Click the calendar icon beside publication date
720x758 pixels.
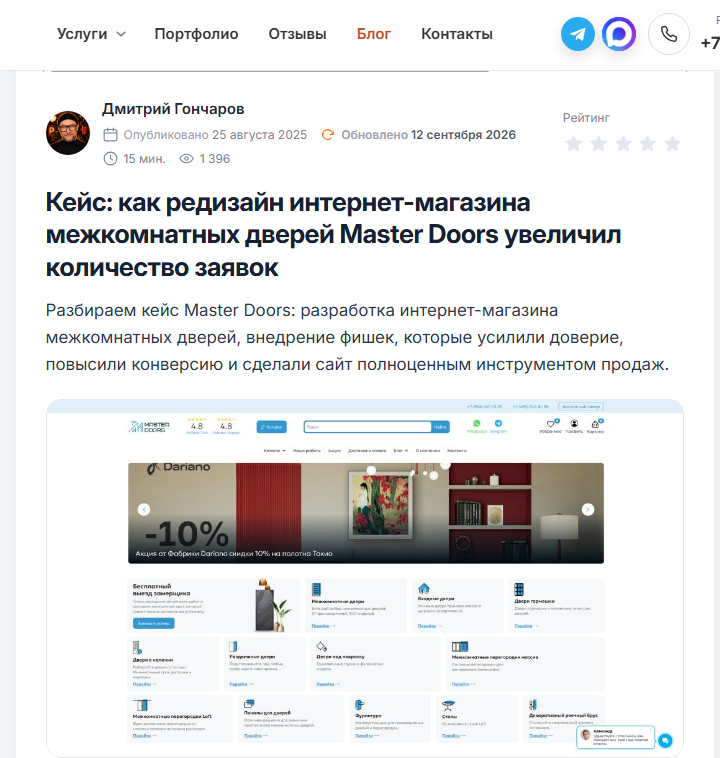110,134
